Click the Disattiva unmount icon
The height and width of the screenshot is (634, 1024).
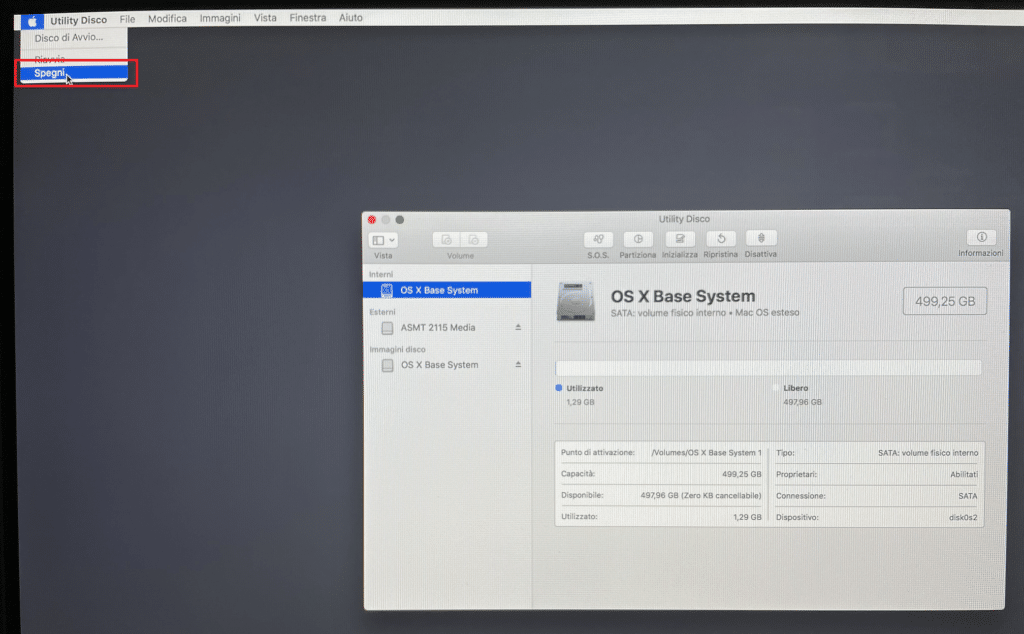[x=761, y=238]
